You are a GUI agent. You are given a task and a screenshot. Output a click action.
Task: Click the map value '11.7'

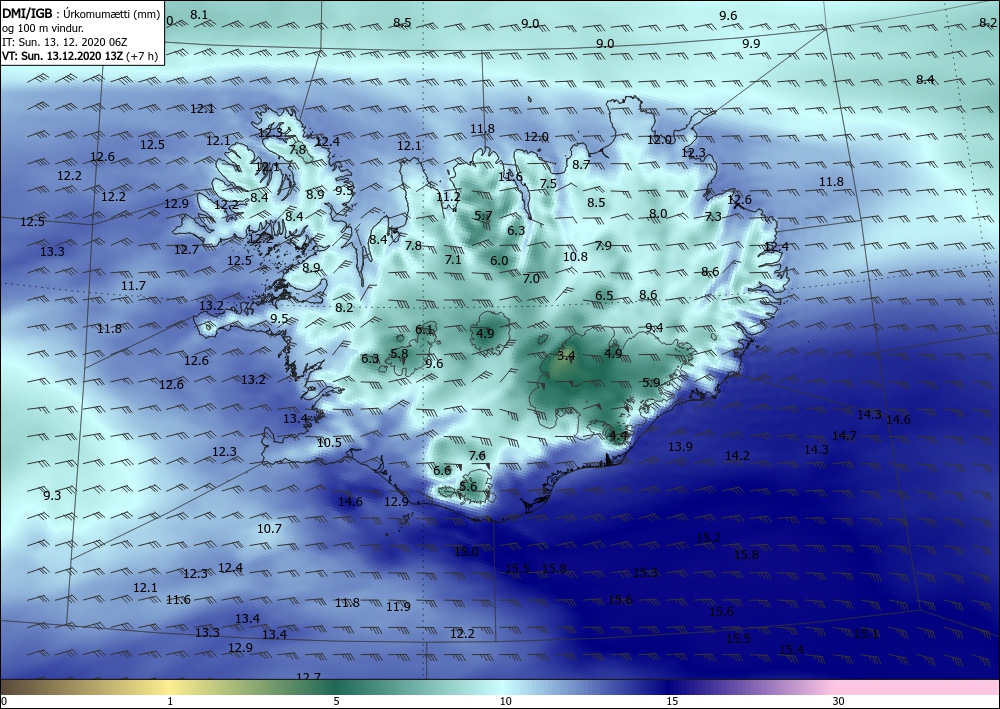(x=133, y=286)
